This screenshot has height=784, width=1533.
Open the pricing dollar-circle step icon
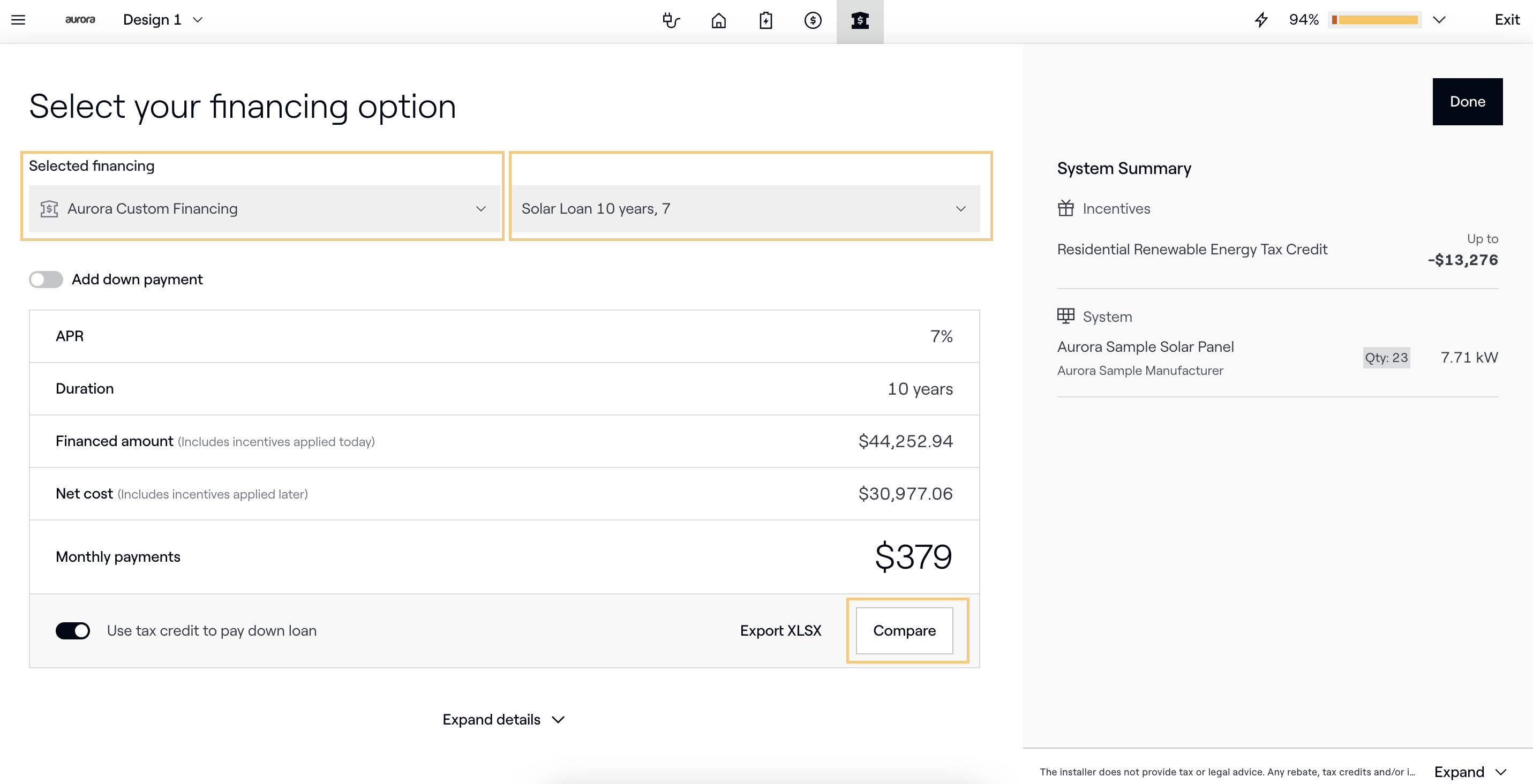point(813,20)
